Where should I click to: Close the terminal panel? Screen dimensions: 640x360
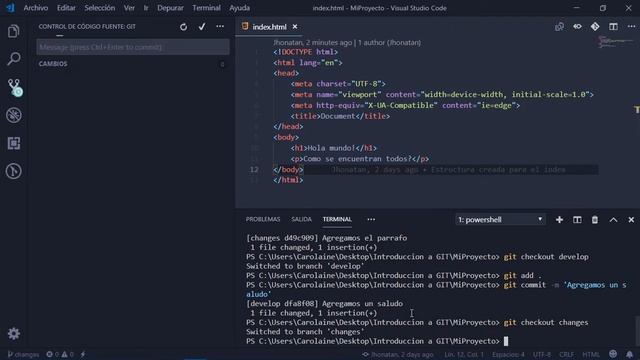point(631,220)
